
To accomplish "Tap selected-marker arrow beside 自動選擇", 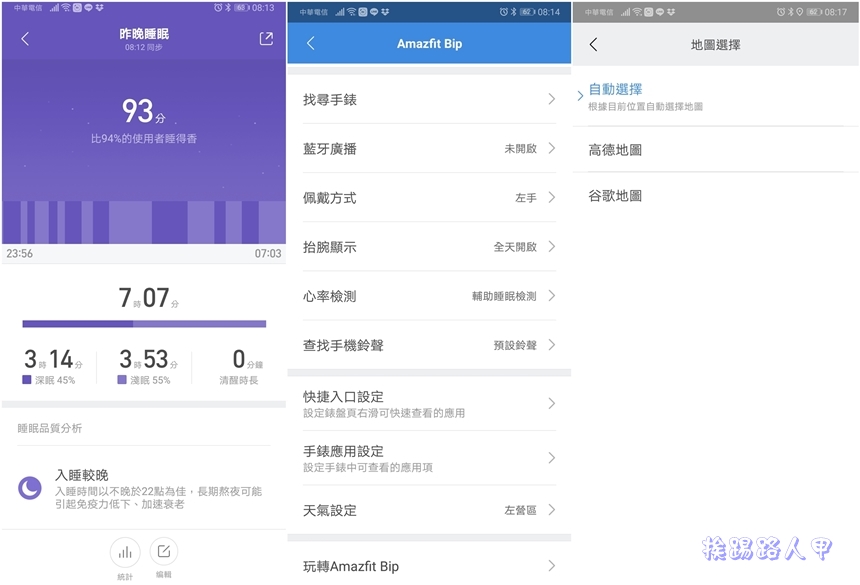I will pos(580,96).
